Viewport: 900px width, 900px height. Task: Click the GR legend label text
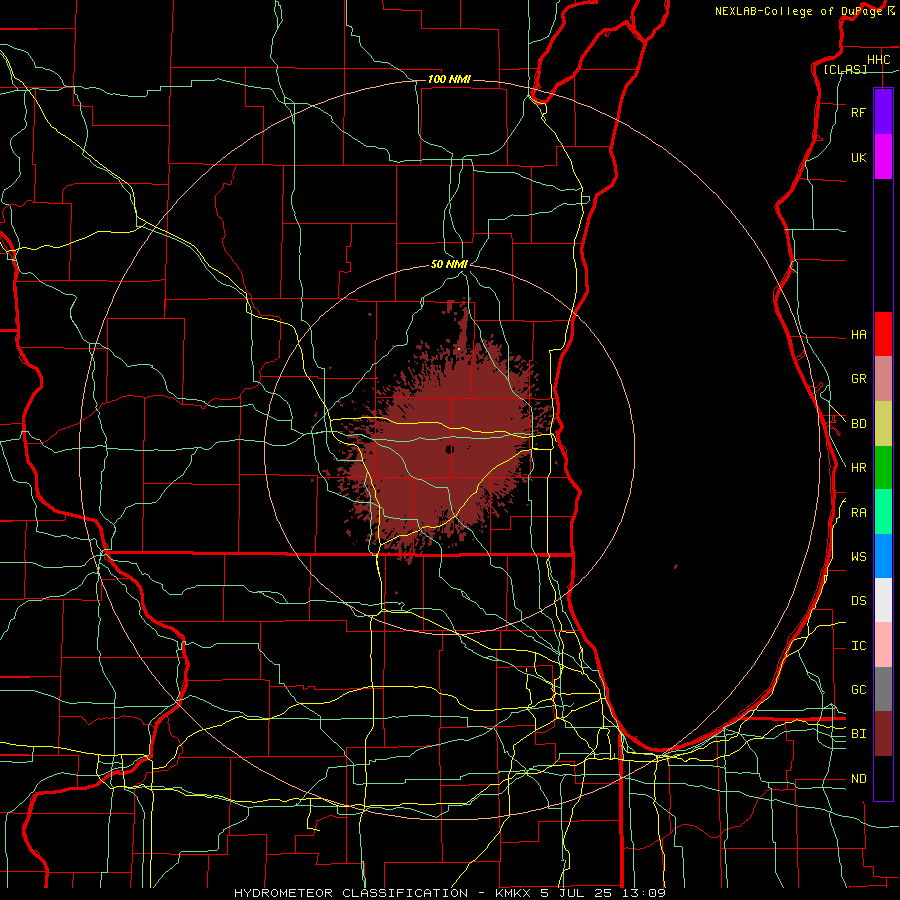[858, 379]
